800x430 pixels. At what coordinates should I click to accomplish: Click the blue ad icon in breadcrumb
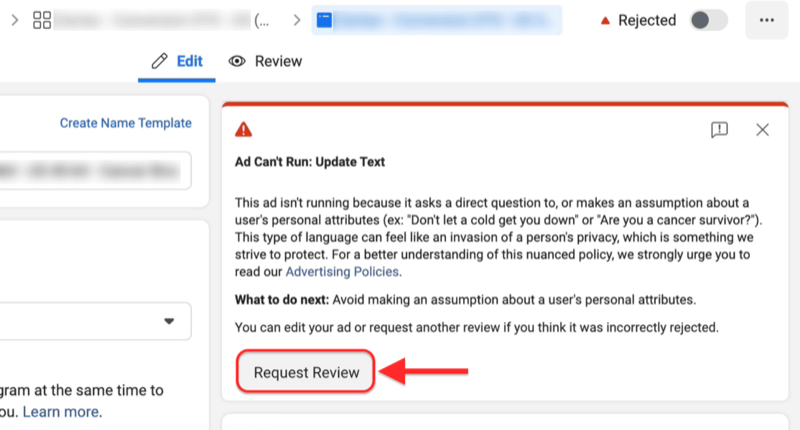[x=326, y=20]
